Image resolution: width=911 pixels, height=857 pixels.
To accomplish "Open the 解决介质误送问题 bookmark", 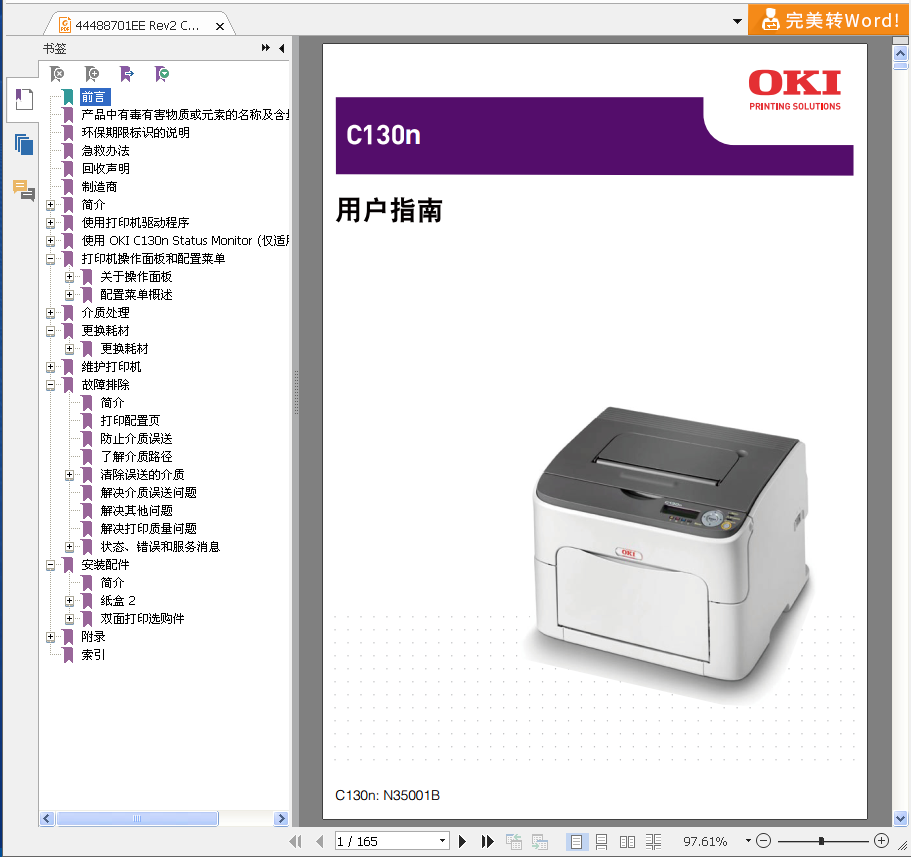I will [x=149, y=493].
